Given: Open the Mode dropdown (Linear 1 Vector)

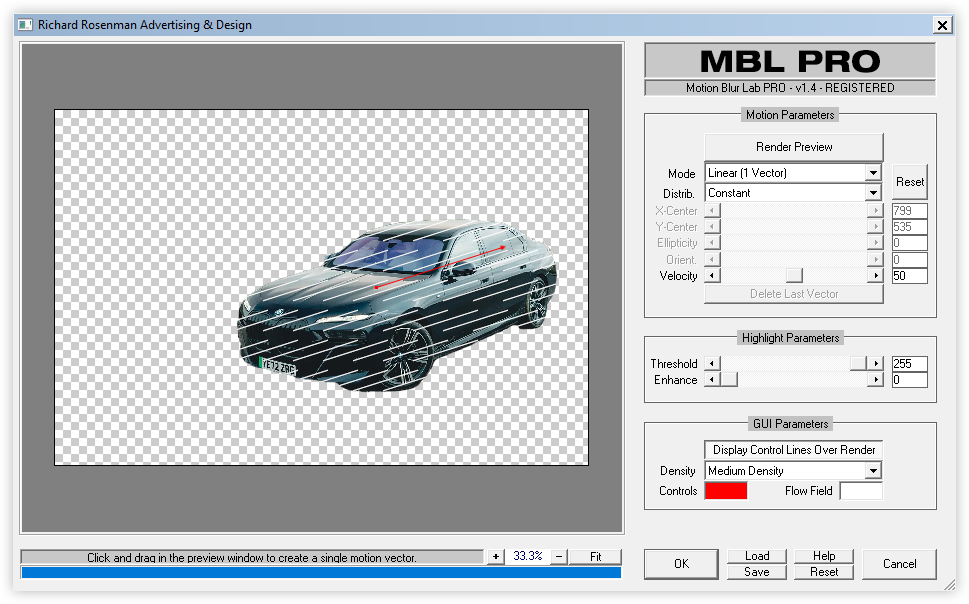Looking at the screenshot, I should click(x=793, y=173).
